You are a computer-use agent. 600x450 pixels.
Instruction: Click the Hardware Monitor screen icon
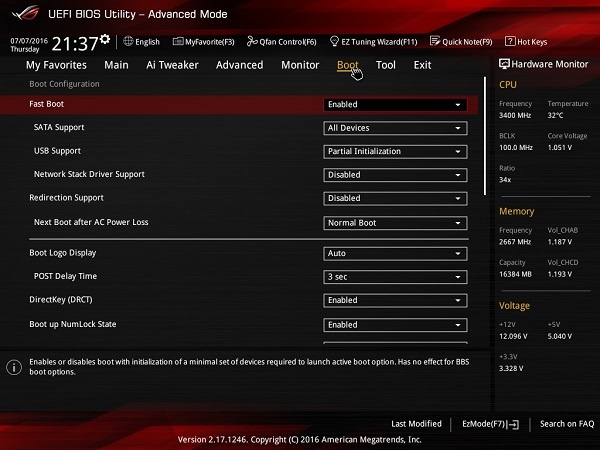click(504, 64)
